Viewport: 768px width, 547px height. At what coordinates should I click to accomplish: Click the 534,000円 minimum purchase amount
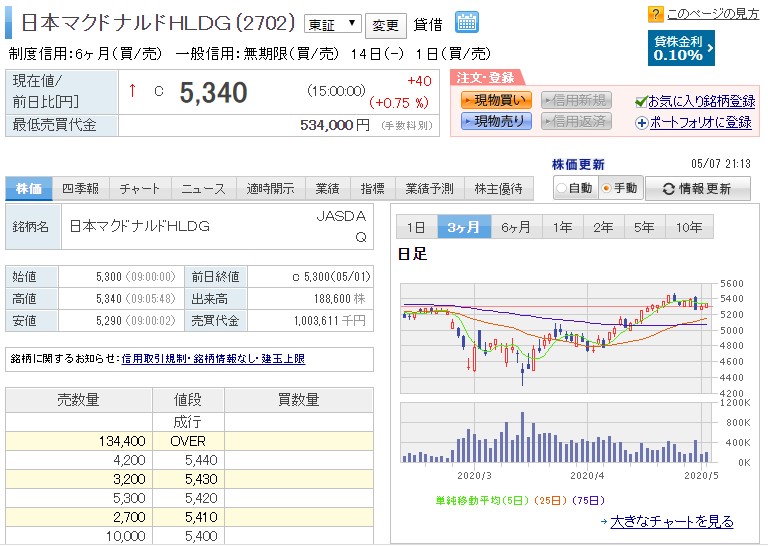(x=335, y=125)
